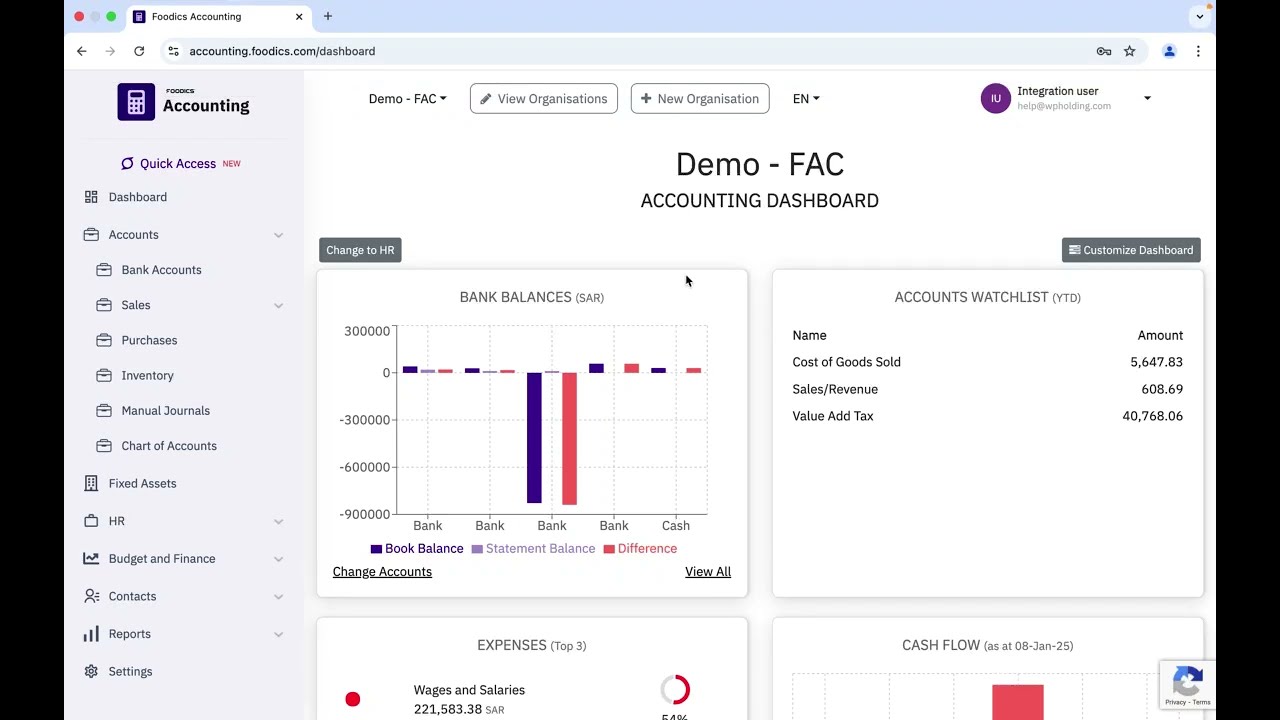Click the Reports bar chart icon
This screenshot has height=720, width=1280.
91,634
